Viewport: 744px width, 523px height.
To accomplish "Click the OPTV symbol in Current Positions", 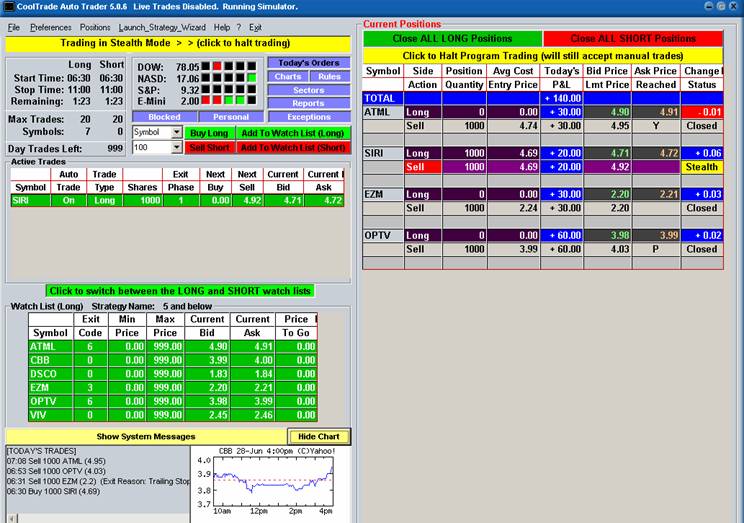I will pos(383,235).
